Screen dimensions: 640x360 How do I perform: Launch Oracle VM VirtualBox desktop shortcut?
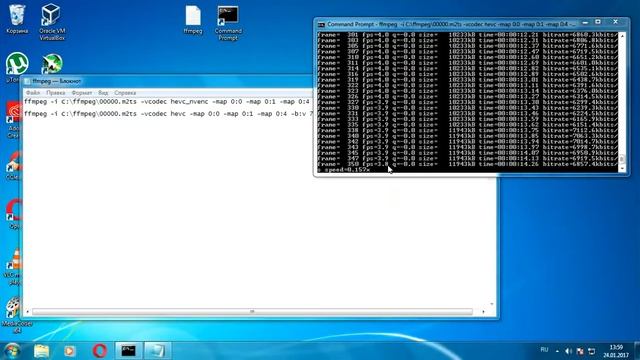tap(52, 22)
